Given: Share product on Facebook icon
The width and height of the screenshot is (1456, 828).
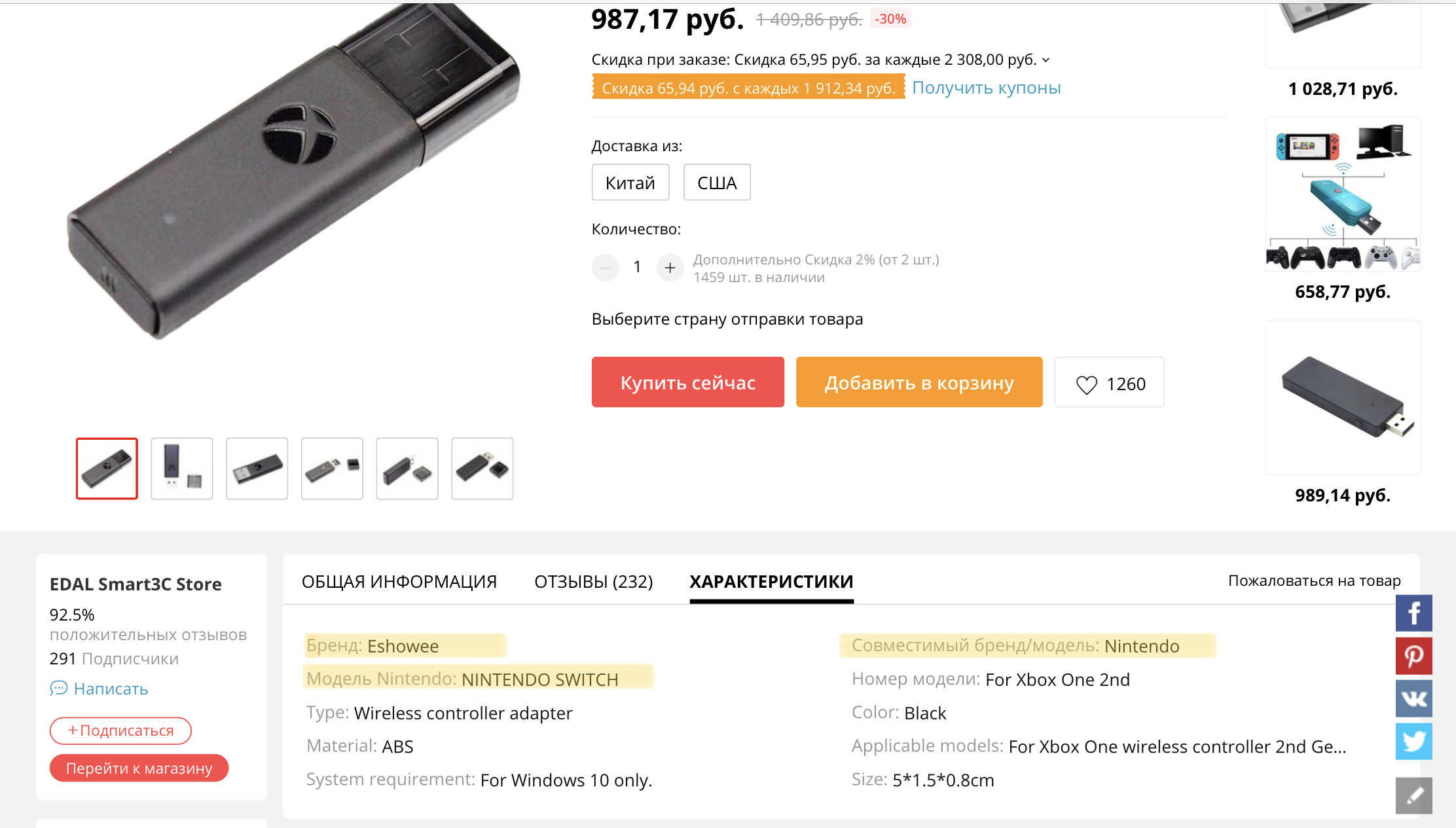Looking at the screenshot, I should 1413,613.
